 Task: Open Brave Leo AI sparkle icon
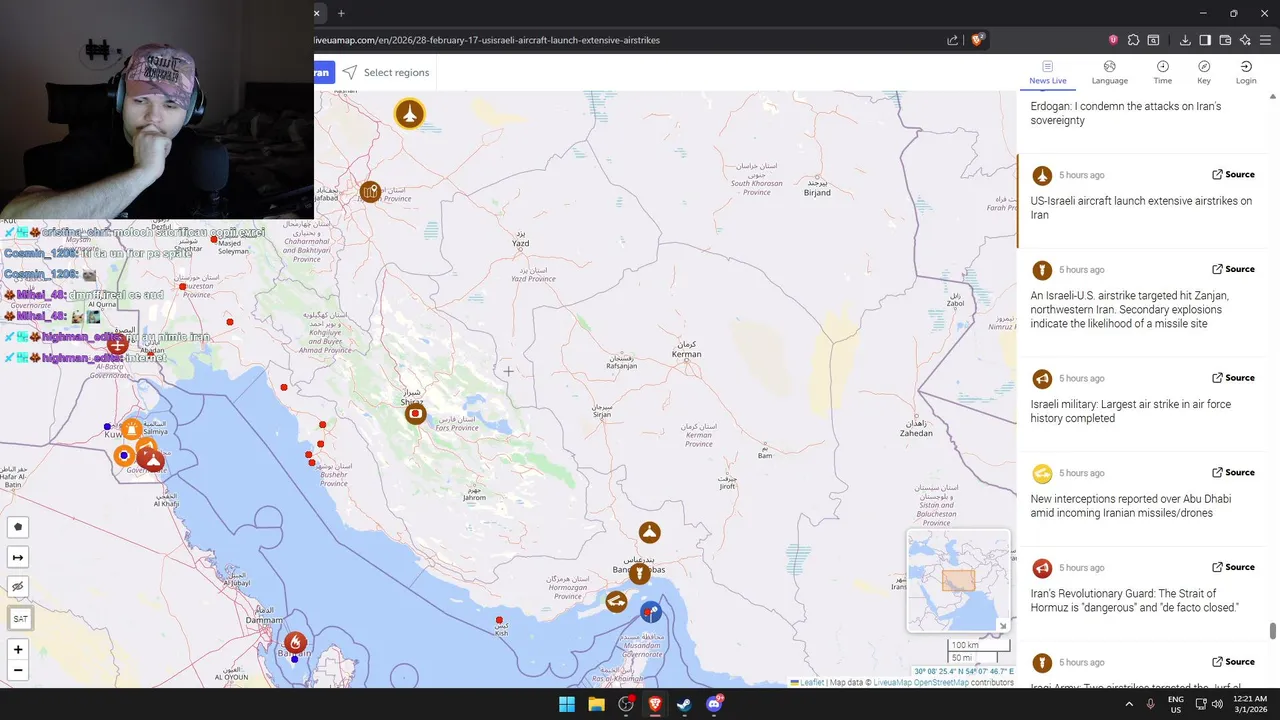click(1245, 40)
